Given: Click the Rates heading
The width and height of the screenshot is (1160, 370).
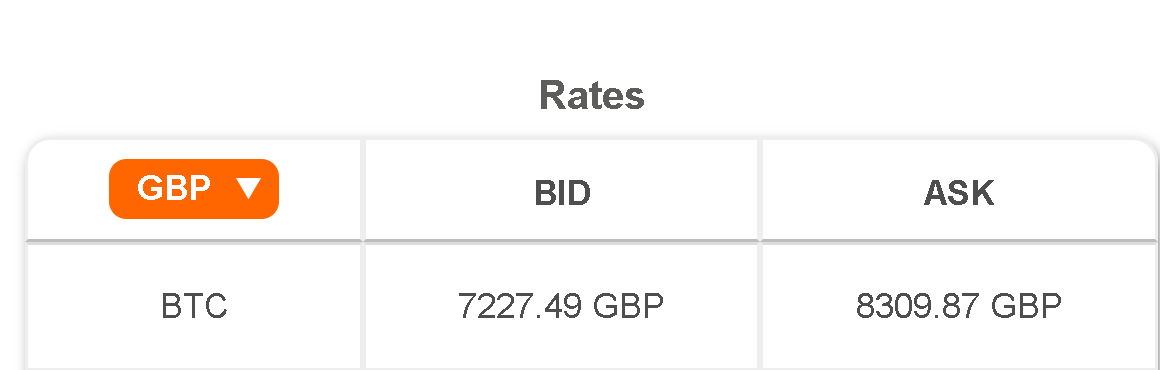Looking at the screenshot, I should pos(592,95).
